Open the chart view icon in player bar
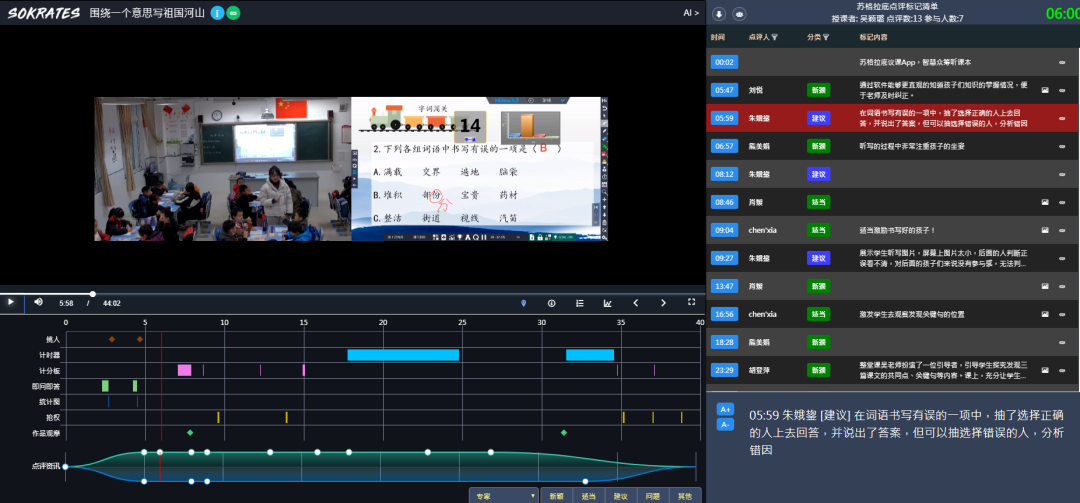Screen dimensions: 1080x503 pyautogui.click(x=607, y=303)
